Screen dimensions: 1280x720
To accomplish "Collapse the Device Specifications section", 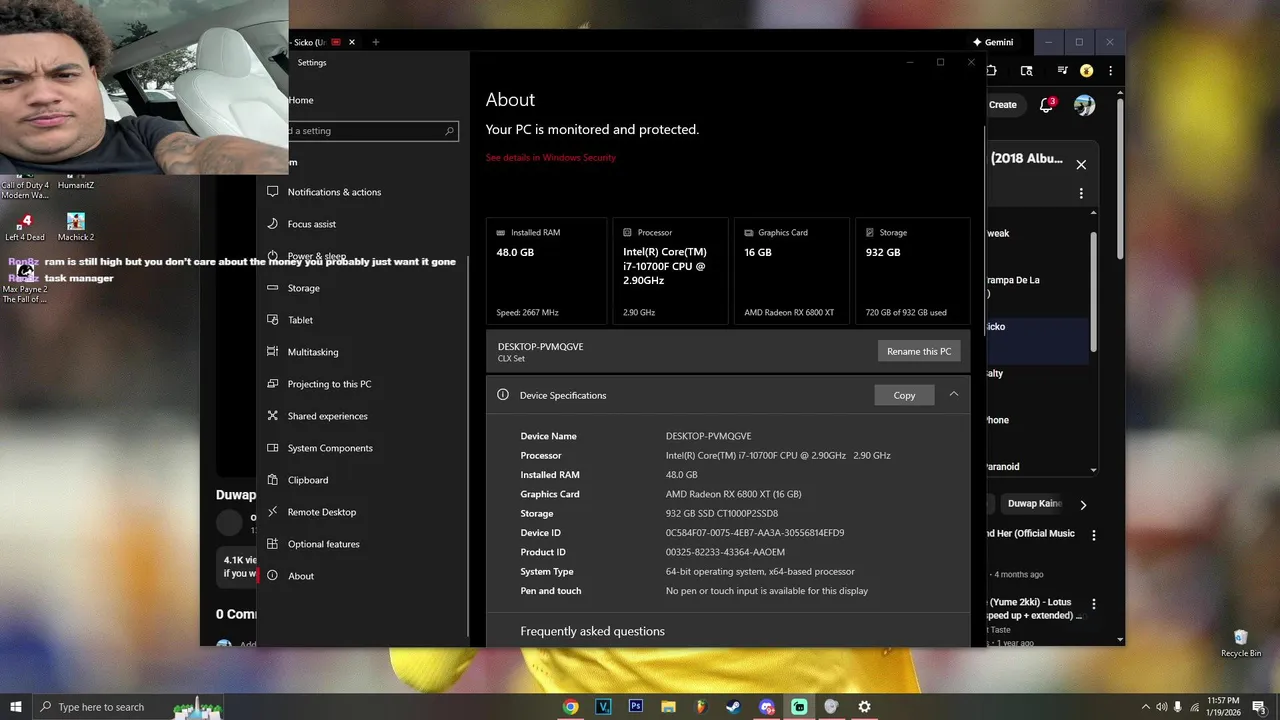I will click(x=954, y=394).
